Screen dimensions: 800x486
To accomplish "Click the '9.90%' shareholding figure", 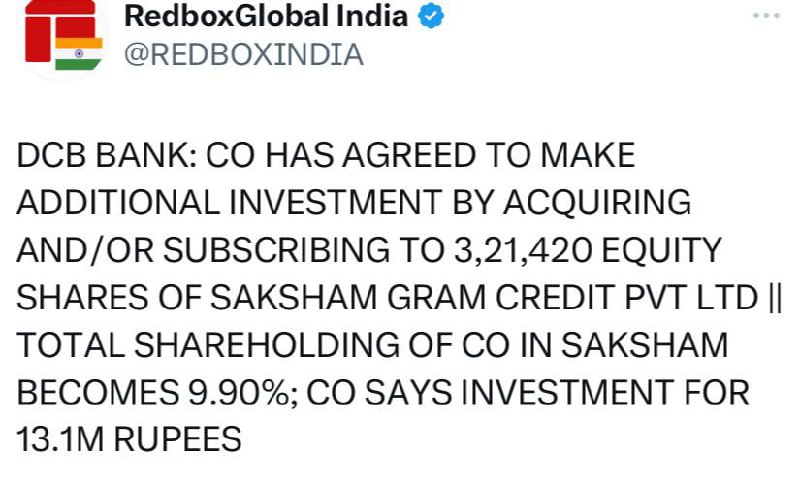I will pos(239,393).
